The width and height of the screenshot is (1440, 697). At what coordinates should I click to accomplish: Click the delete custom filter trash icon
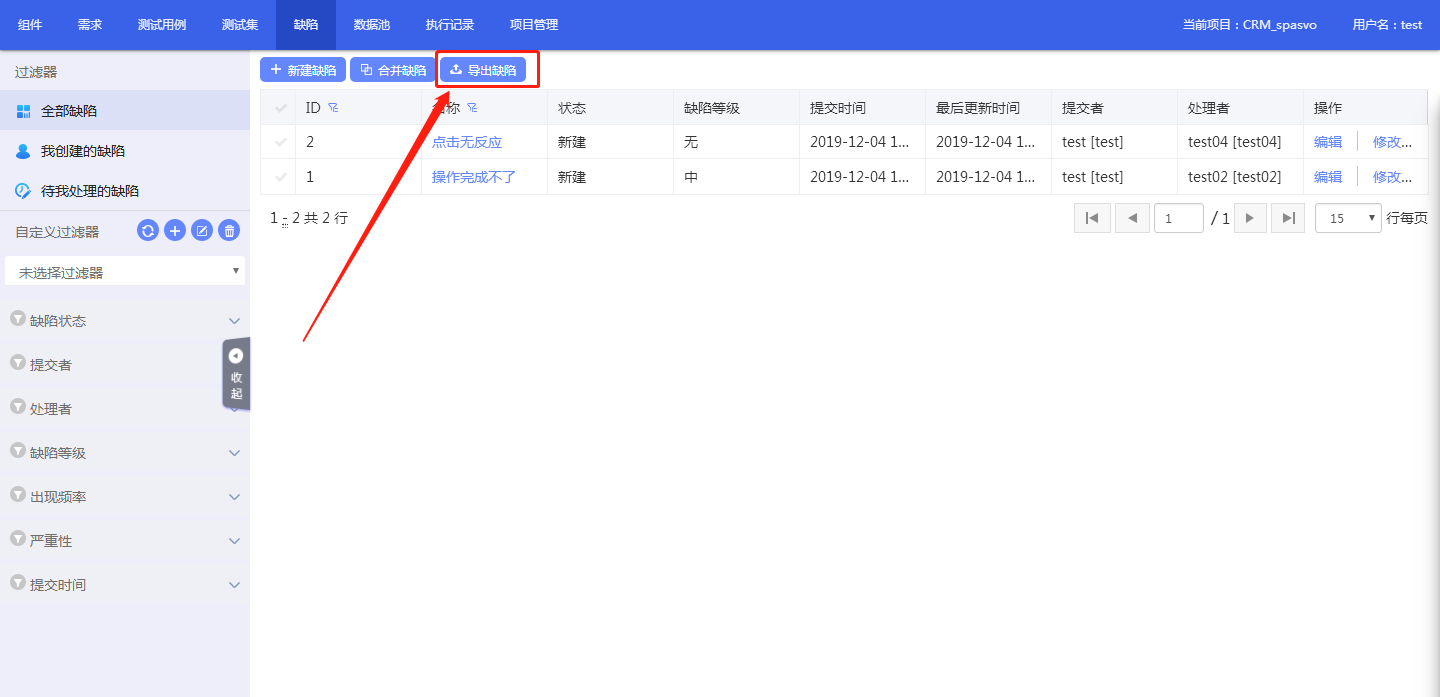(x=229, y=231)
